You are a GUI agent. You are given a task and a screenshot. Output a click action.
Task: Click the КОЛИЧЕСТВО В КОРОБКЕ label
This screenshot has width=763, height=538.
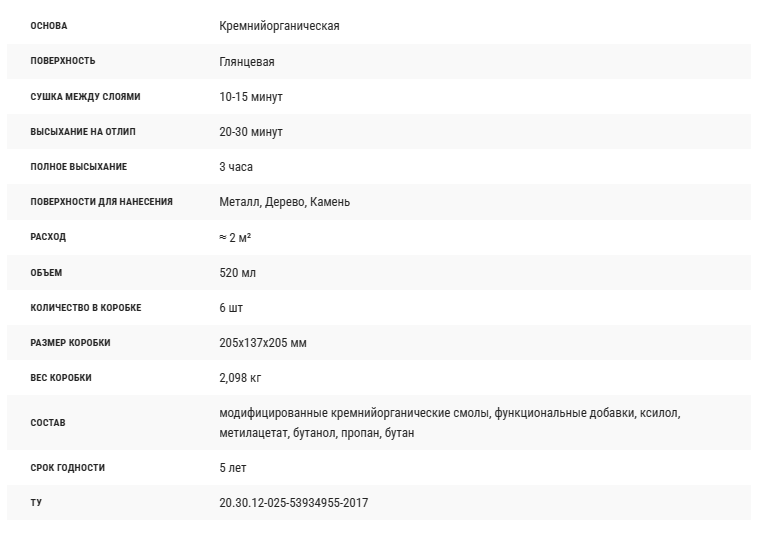(86, 308)
